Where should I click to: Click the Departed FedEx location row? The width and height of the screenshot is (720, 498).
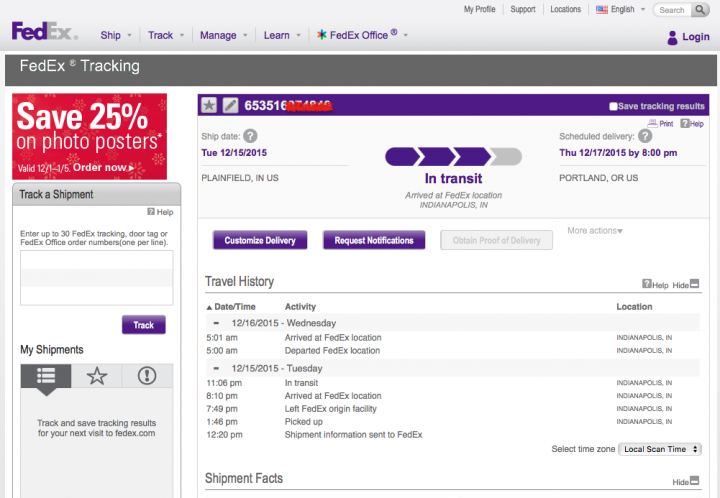click(453, 351)
